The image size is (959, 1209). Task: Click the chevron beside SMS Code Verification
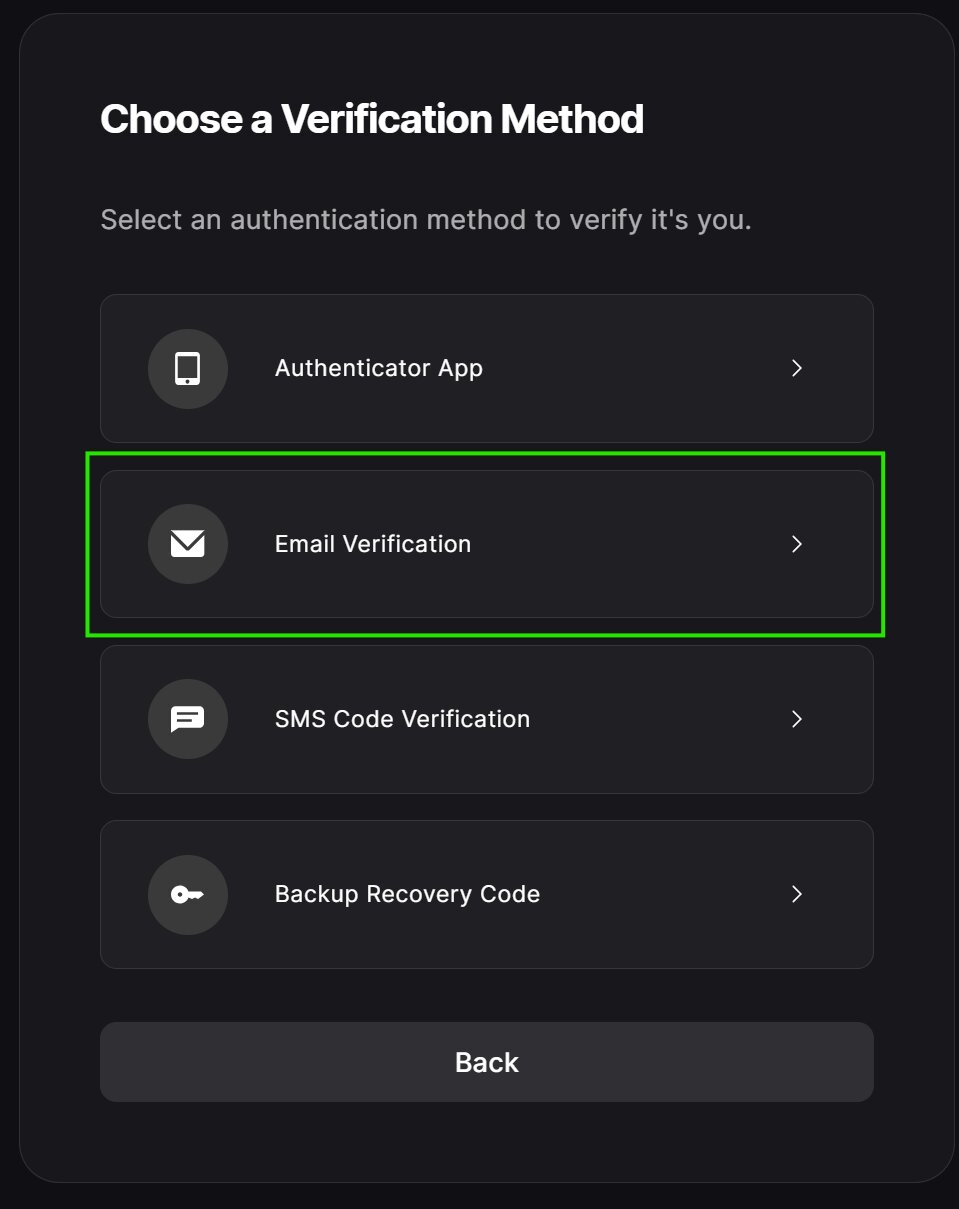click(797, 719)
